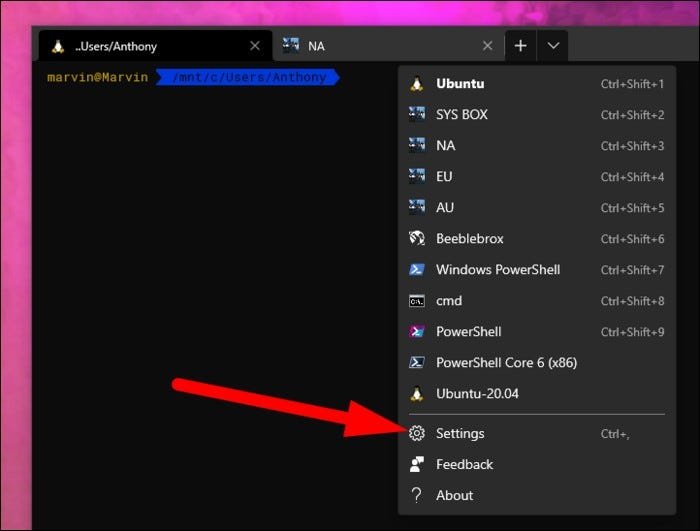Close the ..Users/Anthony tab
700x531 pixels.
tap(255, 46)
